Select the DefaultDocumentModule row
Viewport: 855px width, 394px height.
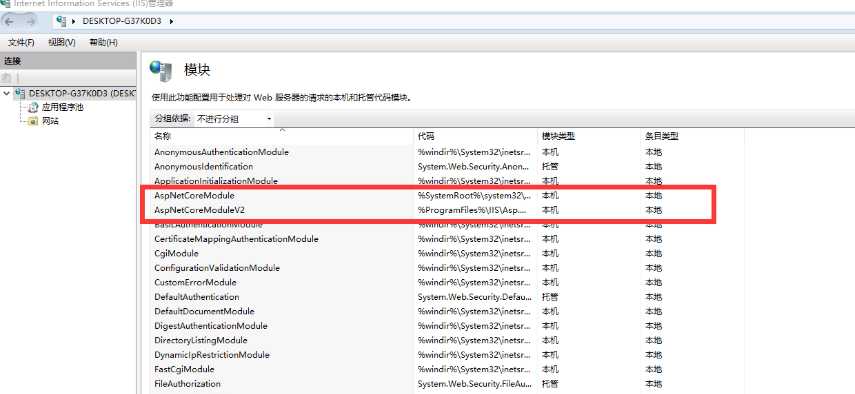pyautogui.click(x=447, y=311)
